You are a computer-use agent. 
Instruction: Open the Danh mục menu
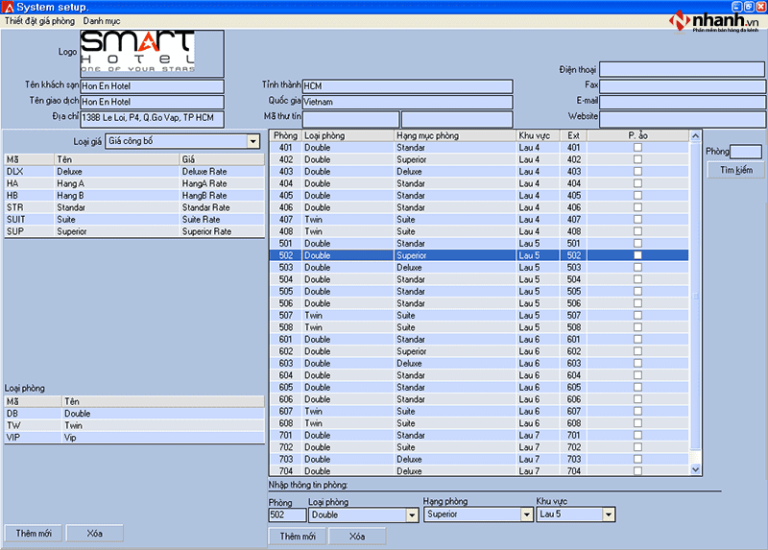pyautogui.click(x=103, y=21)
